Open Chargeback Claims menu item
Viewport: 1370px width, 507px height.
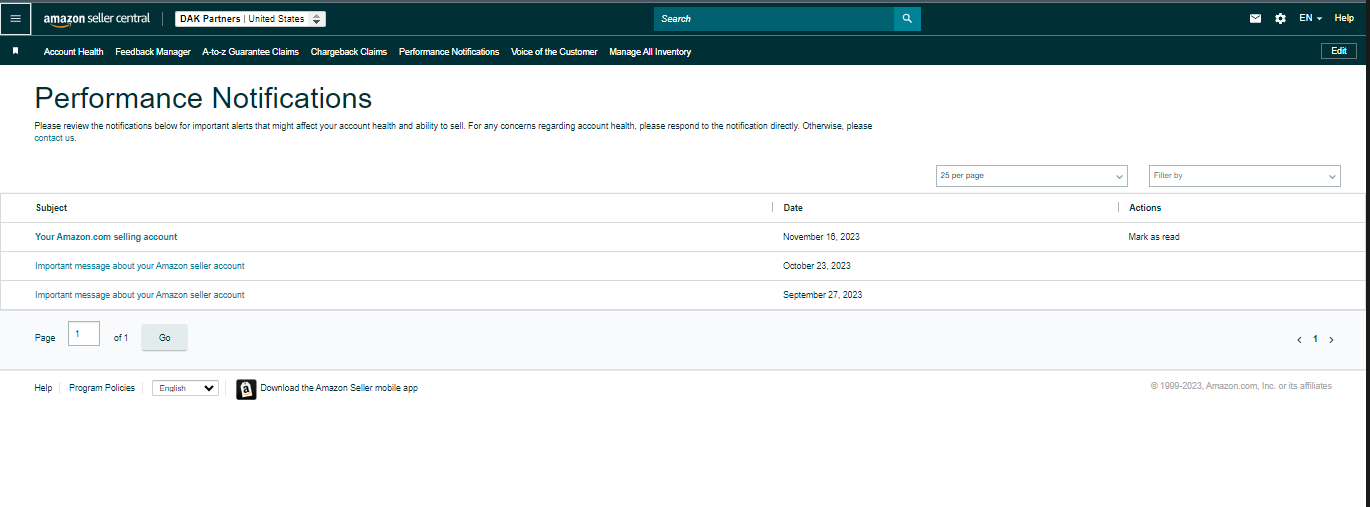(x=349, y=52)
